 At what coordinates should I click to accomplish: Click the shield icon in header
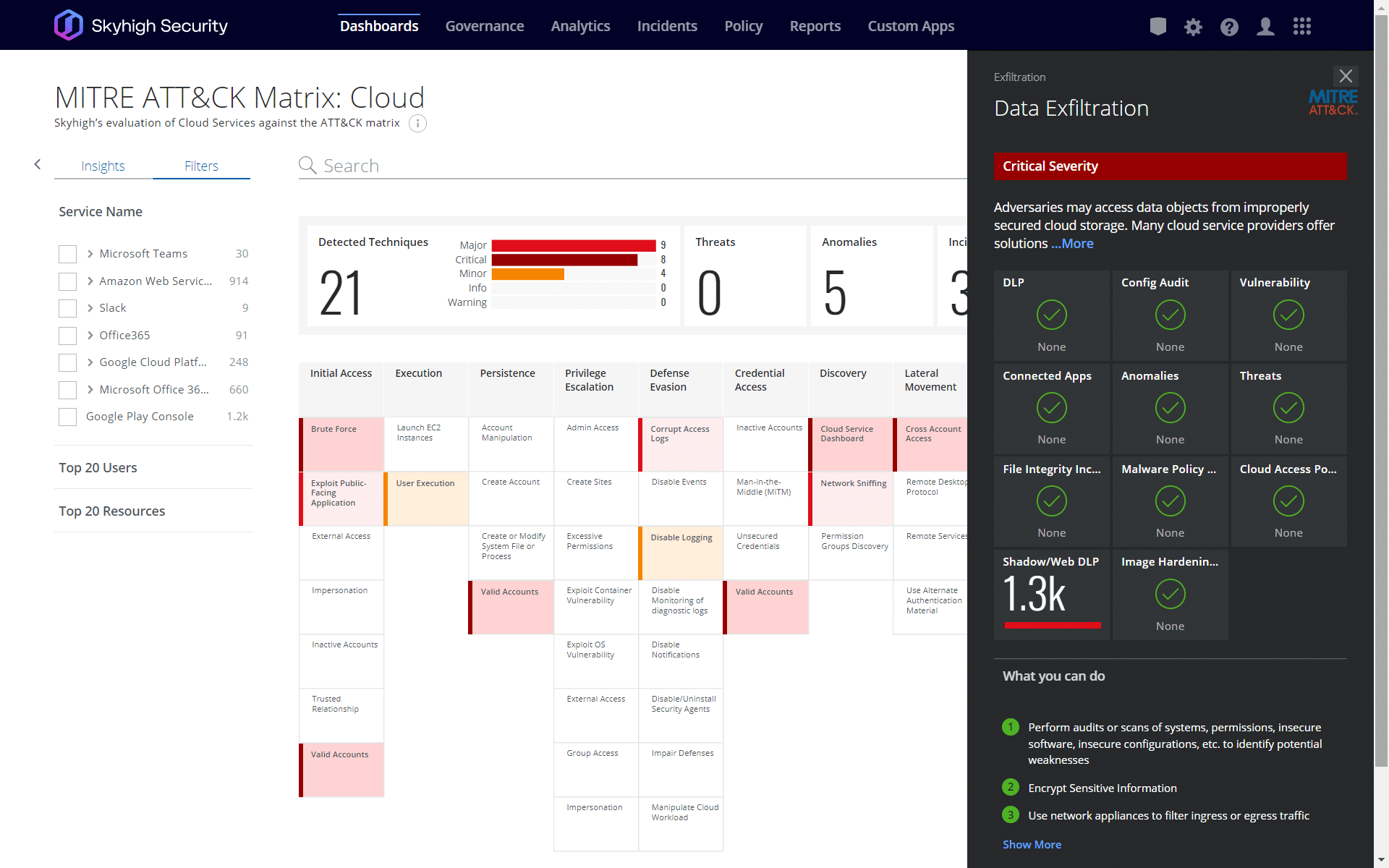pos(1157,27)
